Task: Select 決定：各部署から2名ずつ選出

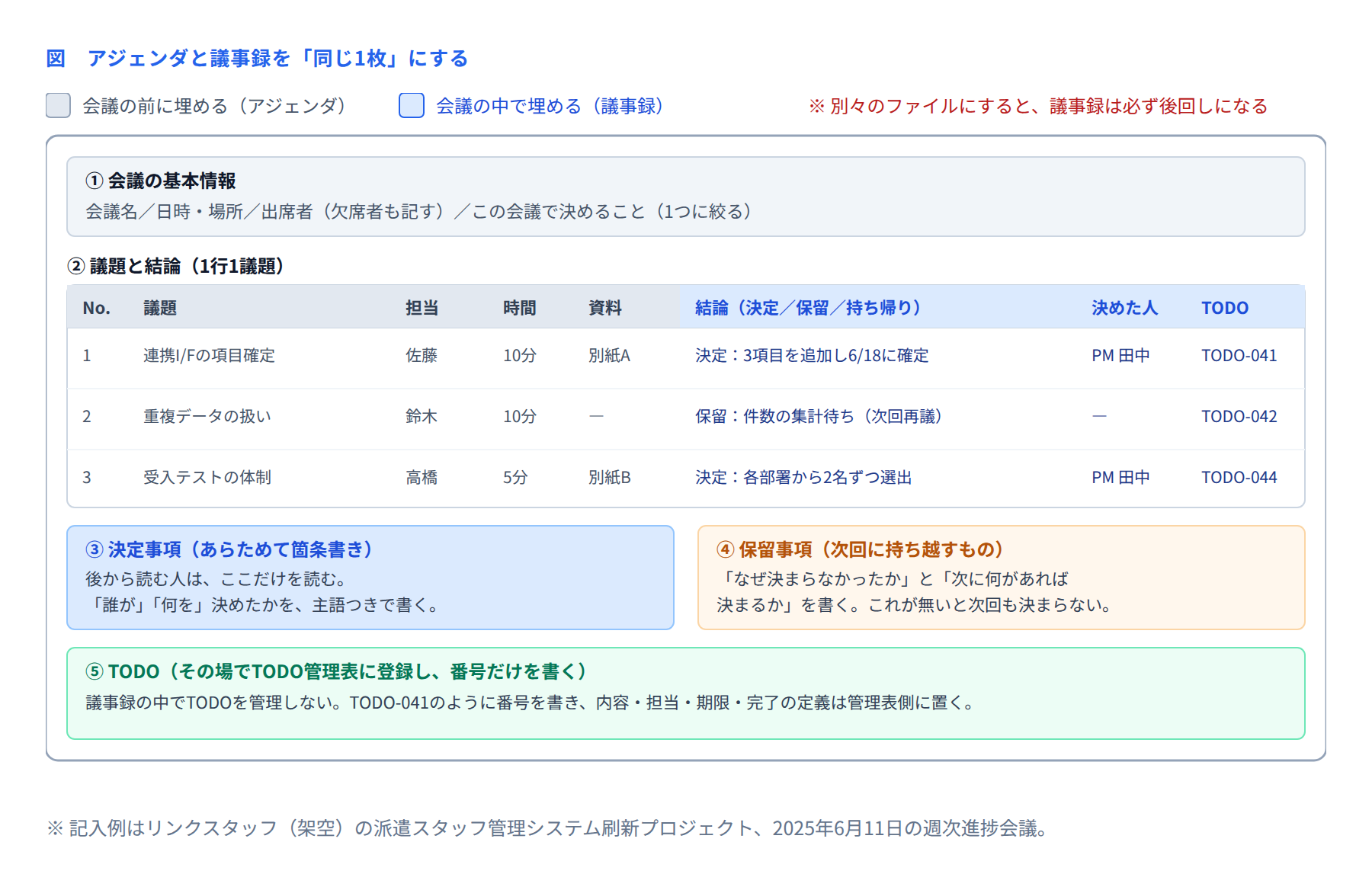Action: tap(803, 477)
